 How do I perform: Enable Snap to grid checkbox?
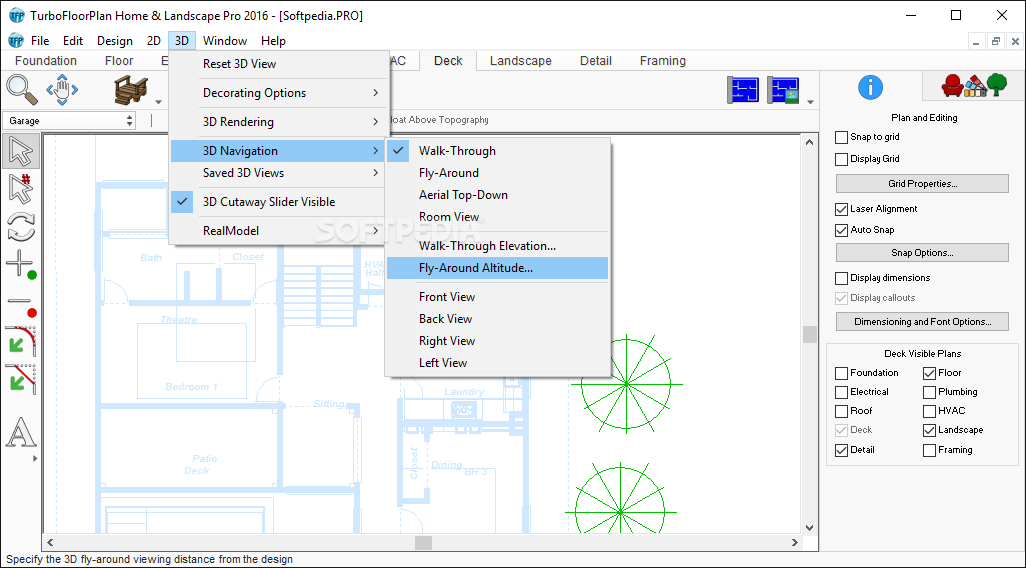click(x=841, y=137)
